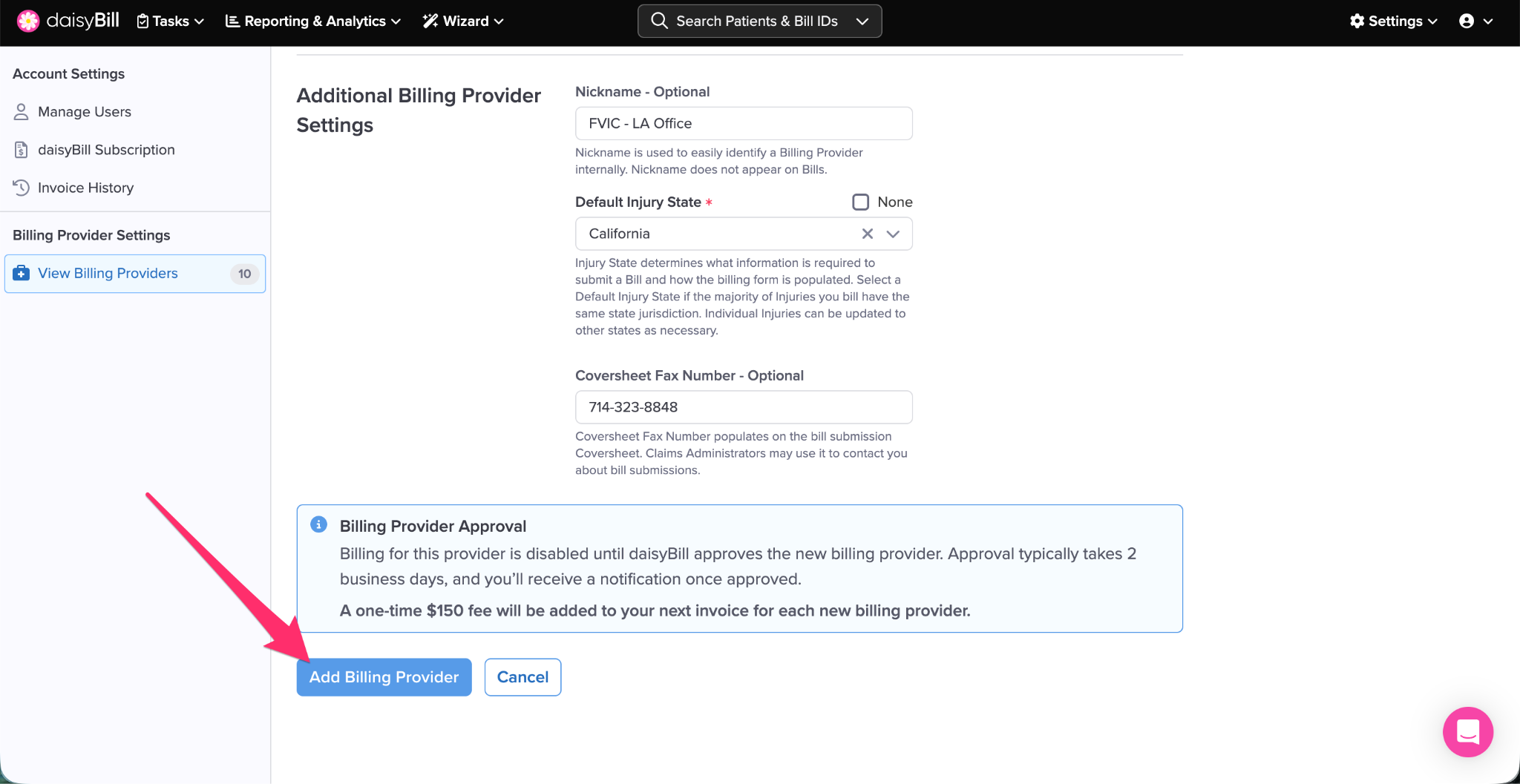The width and height of the screenshot is (1520, 784).
Task: Click the billing provider count badge 10
Action: (244, 274)
